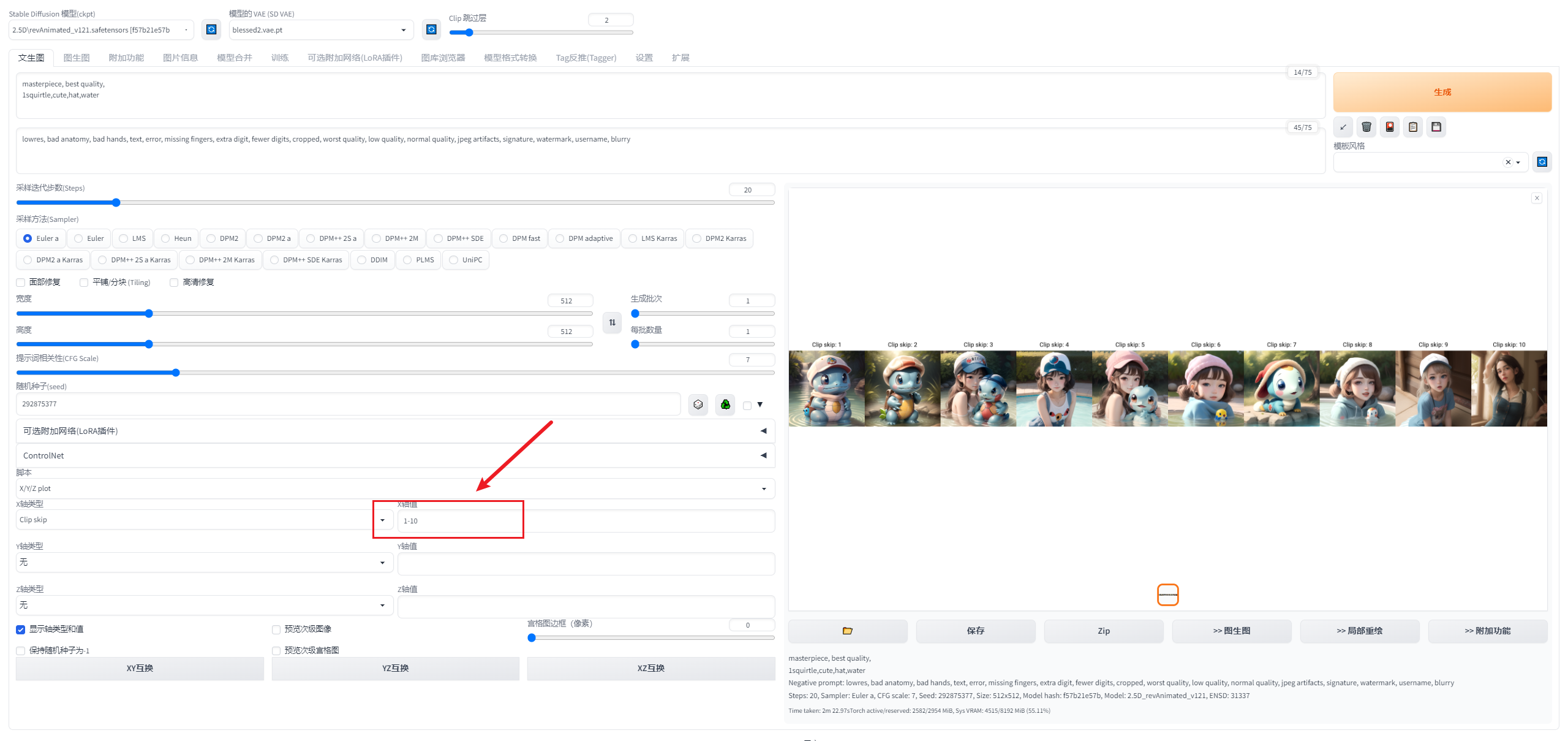Adjust the Clip skip slider
Image resolution: width=1568 pixels, height=741 pixels.
(x=541, y=32)
